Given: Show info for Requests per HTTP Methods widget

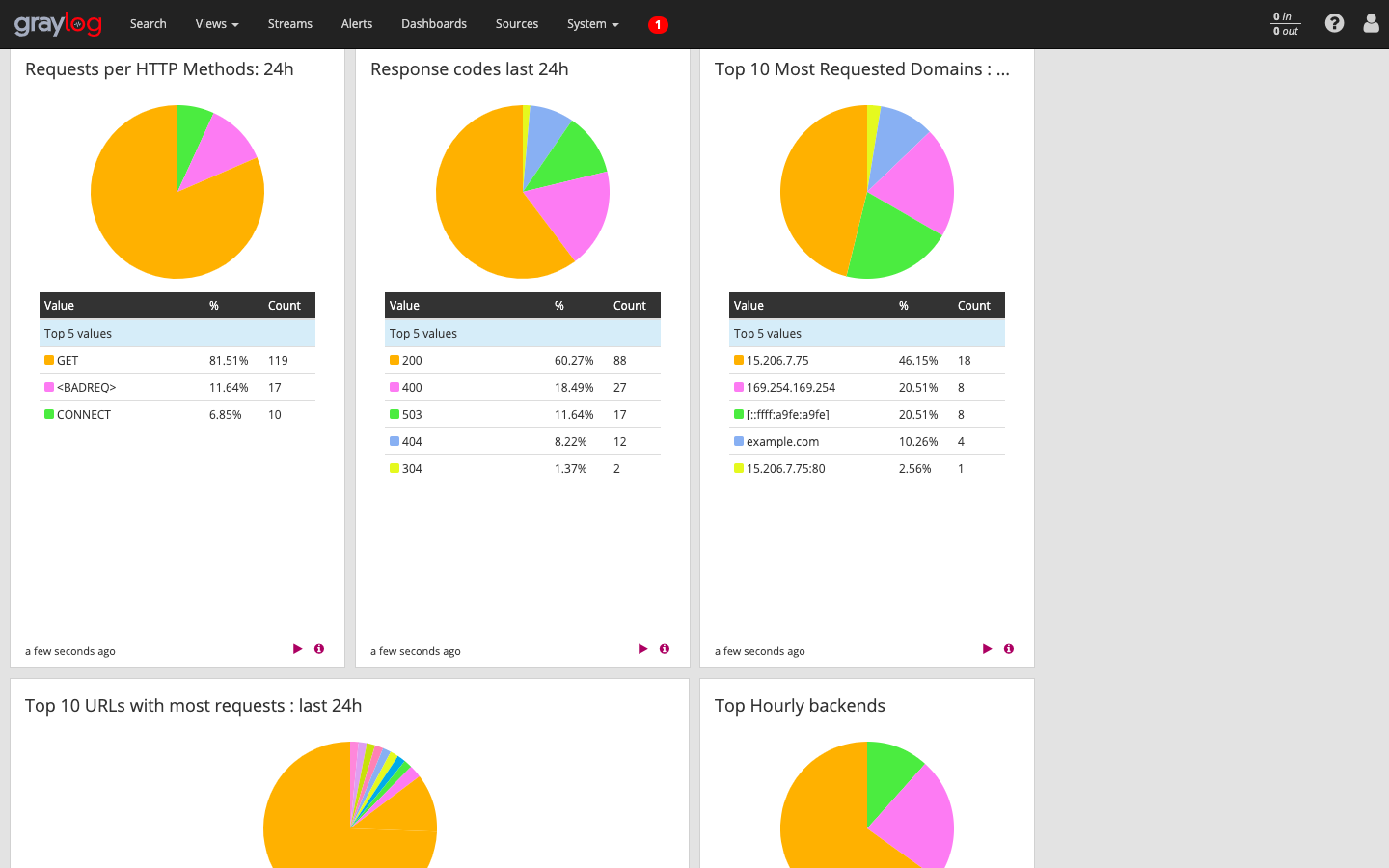Looking at the screenshot, I should pyautogui.click(x=319, y=649).
